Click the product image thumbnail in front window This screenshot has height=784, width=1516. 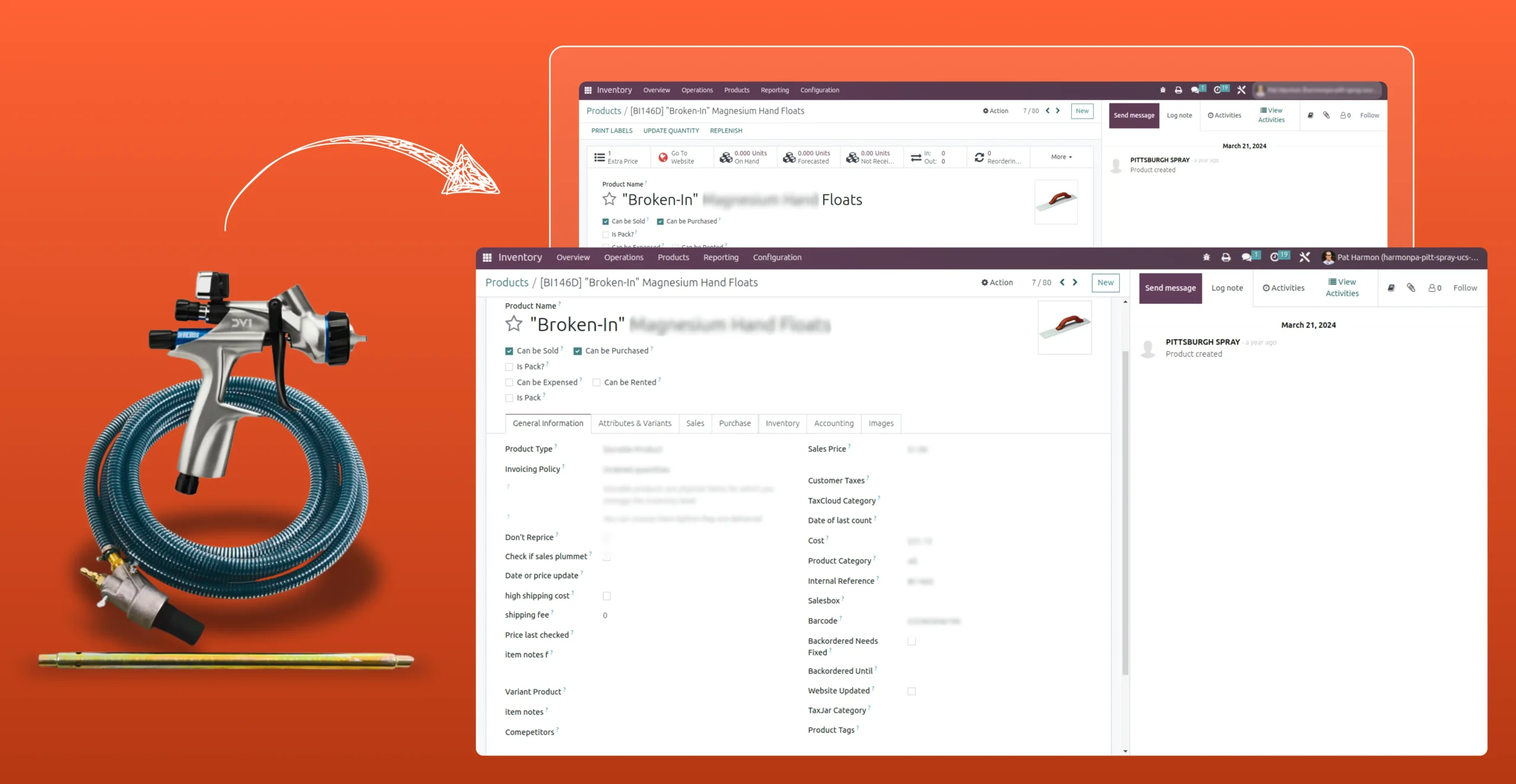pyautogui.click(x=1064, y=327)
